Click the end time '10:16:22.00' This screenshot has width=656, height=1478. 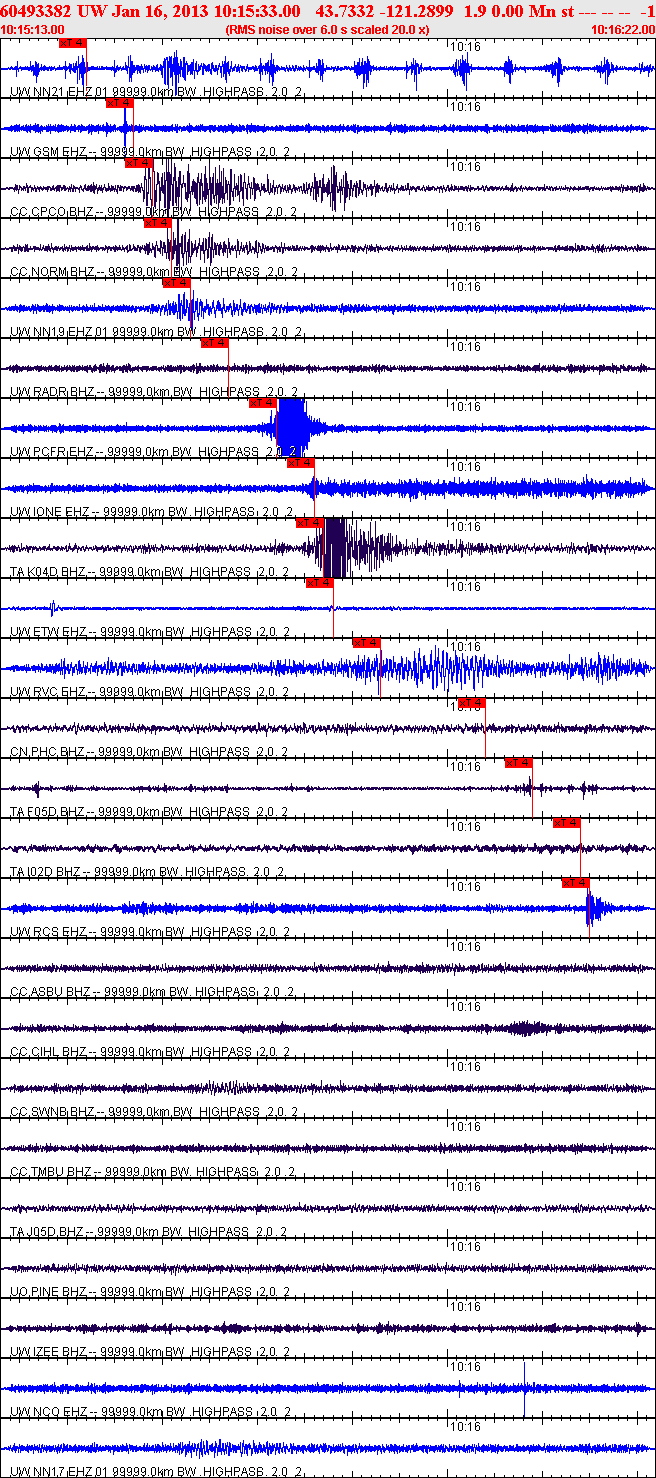coord(623,30)
